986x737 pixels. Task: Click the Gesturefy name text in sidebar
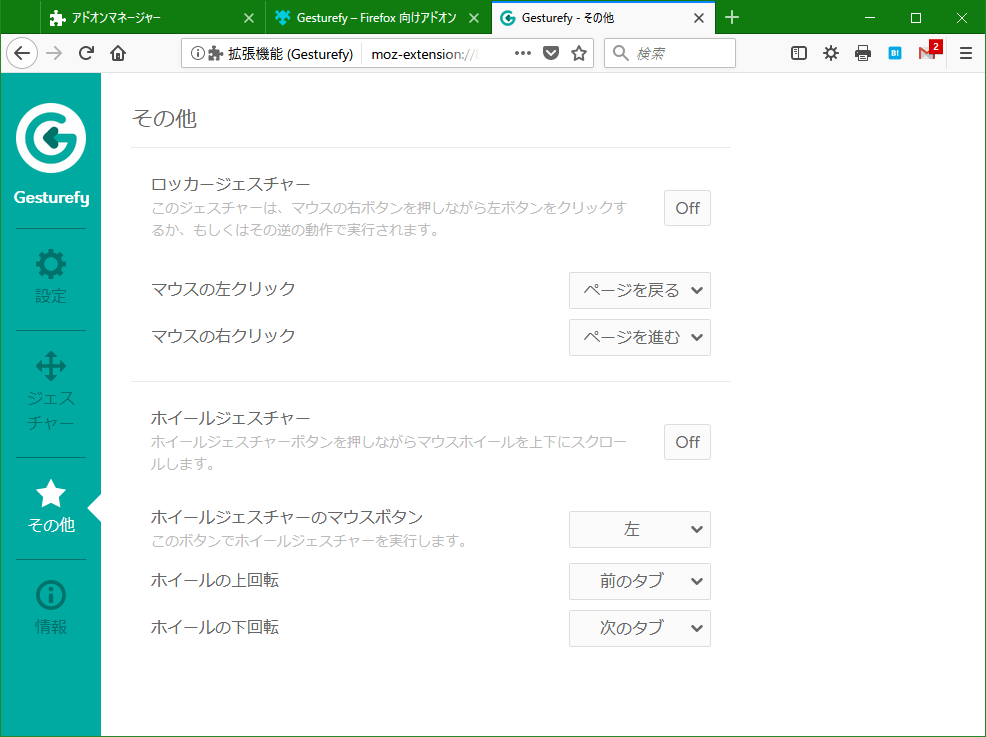click(x=52, y=197)
